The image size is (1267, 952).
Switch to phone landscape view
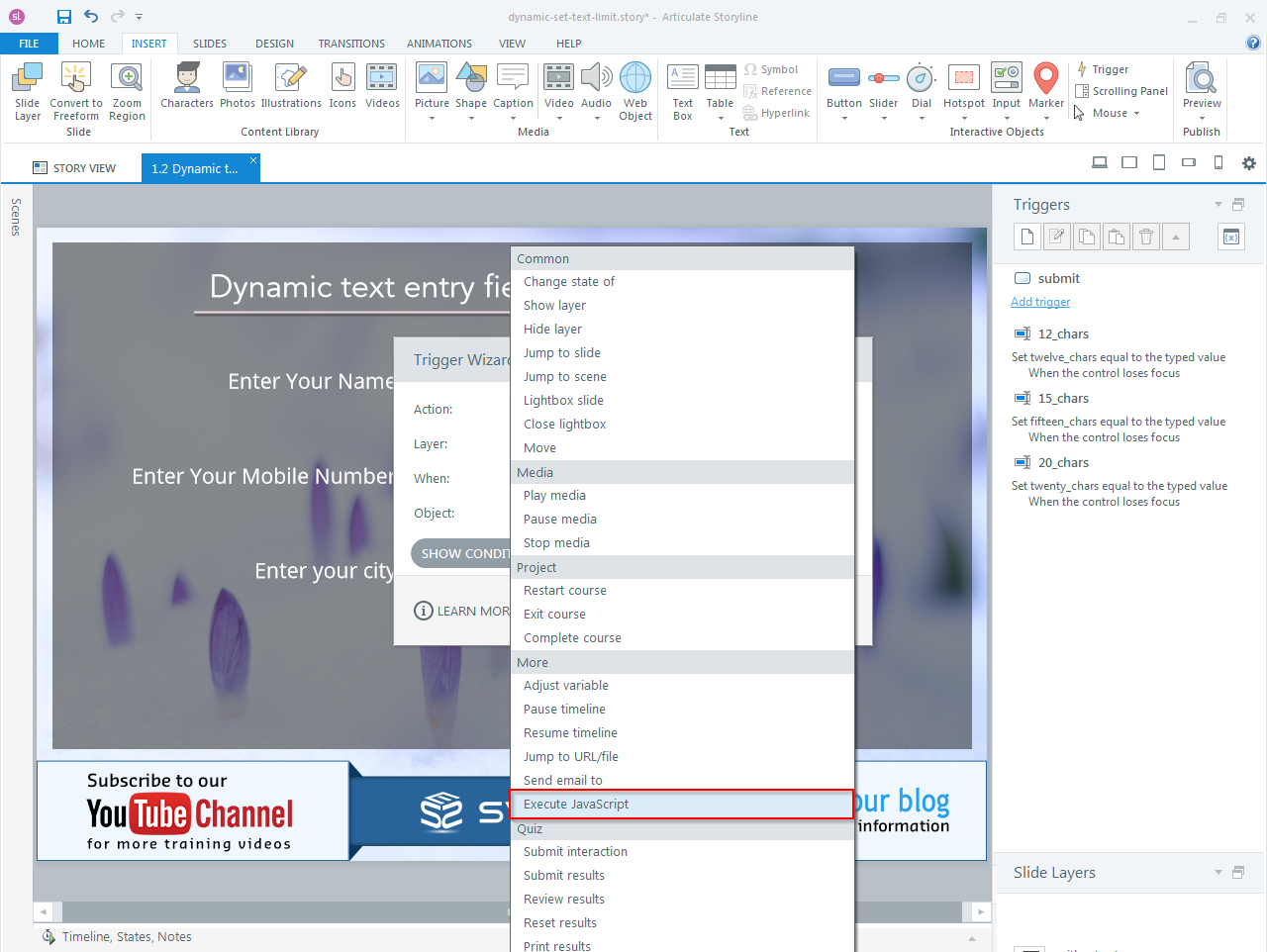(x=1189, y=162)
